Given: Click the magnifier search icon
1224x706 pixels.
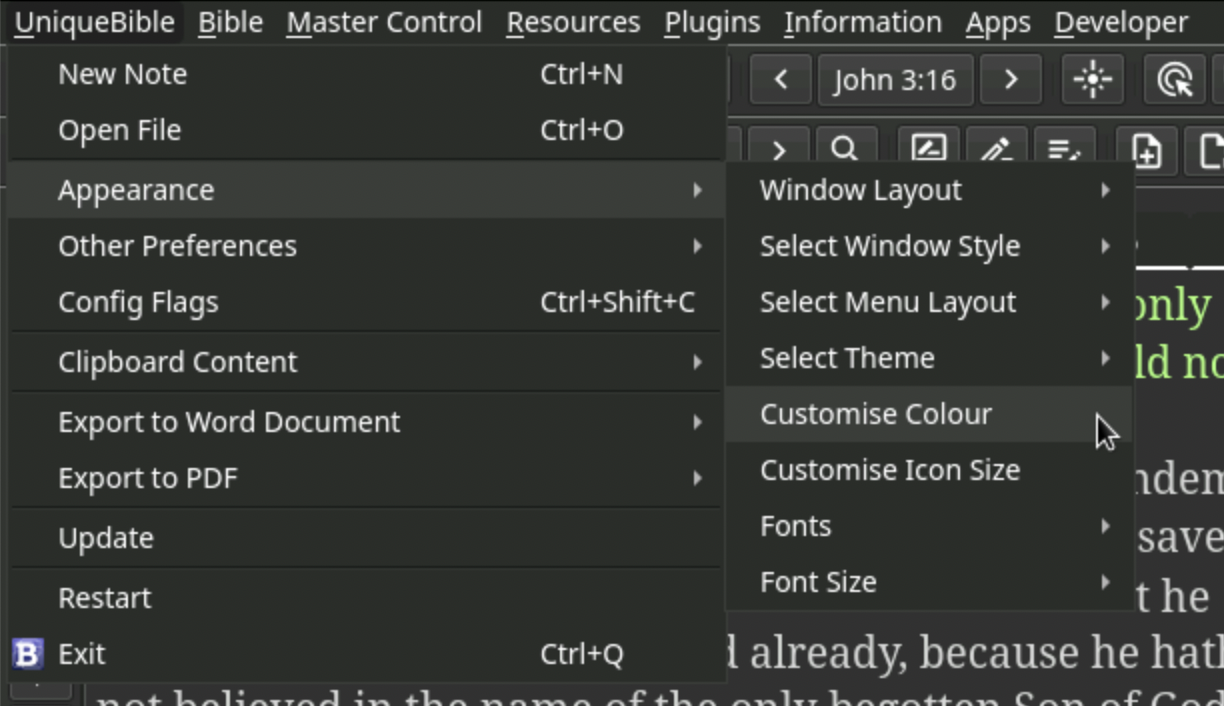Looking at the screenshot, I should [845, 149].
